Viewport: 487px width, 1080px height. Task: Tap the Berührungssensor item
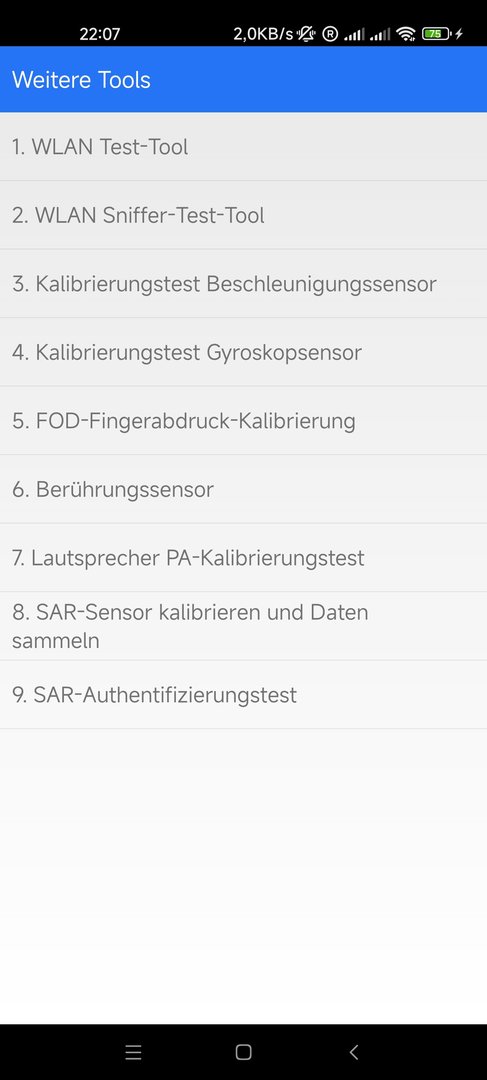point(243,489)
